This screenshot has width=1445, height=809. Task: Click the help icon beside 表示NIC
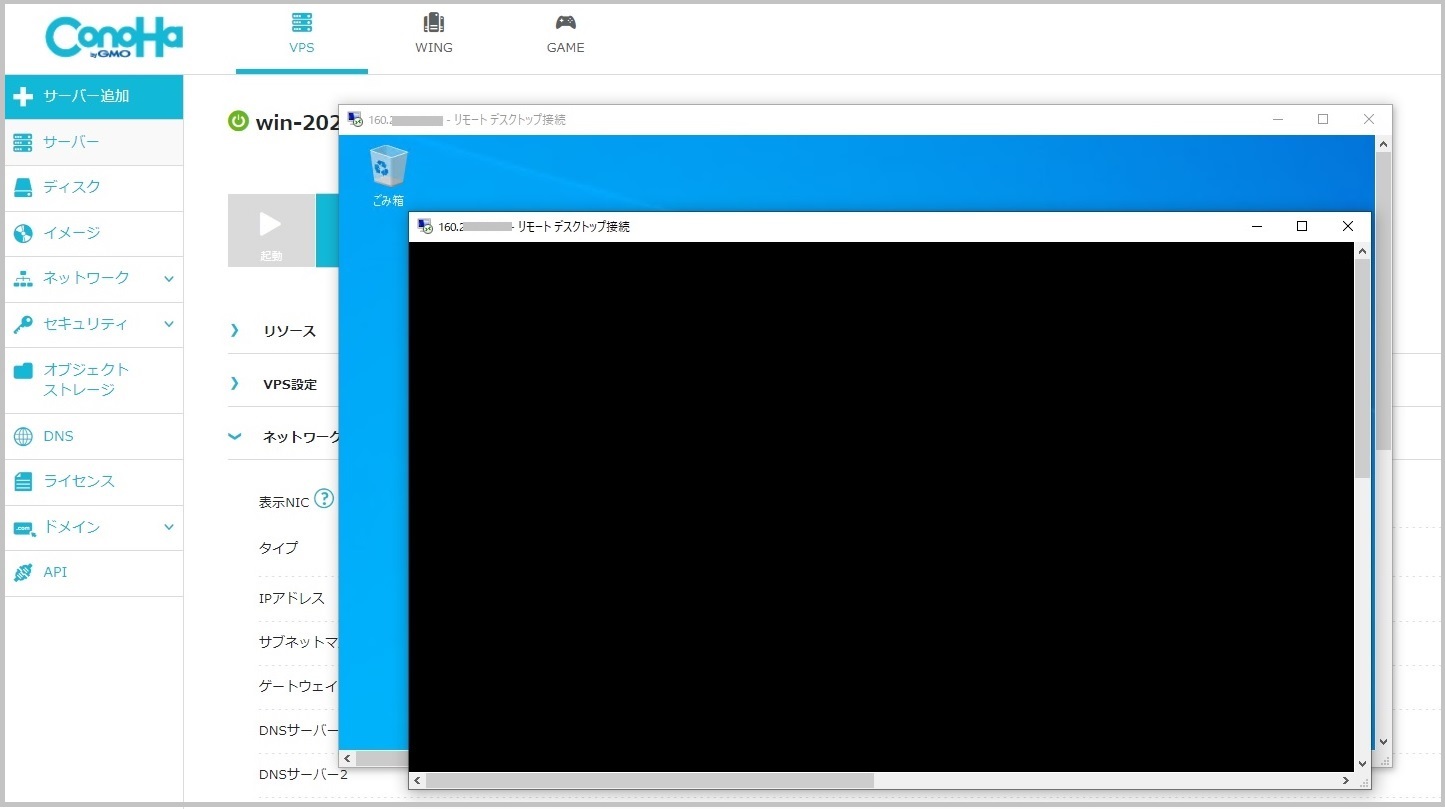[324, 498]
